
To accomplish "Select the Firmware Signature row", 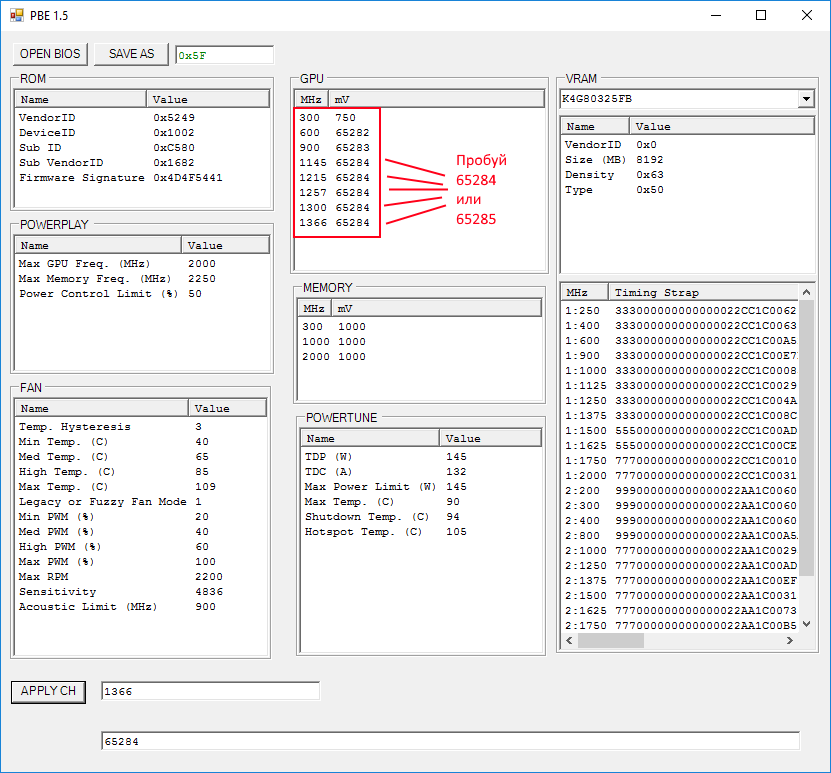I will 142,177.
